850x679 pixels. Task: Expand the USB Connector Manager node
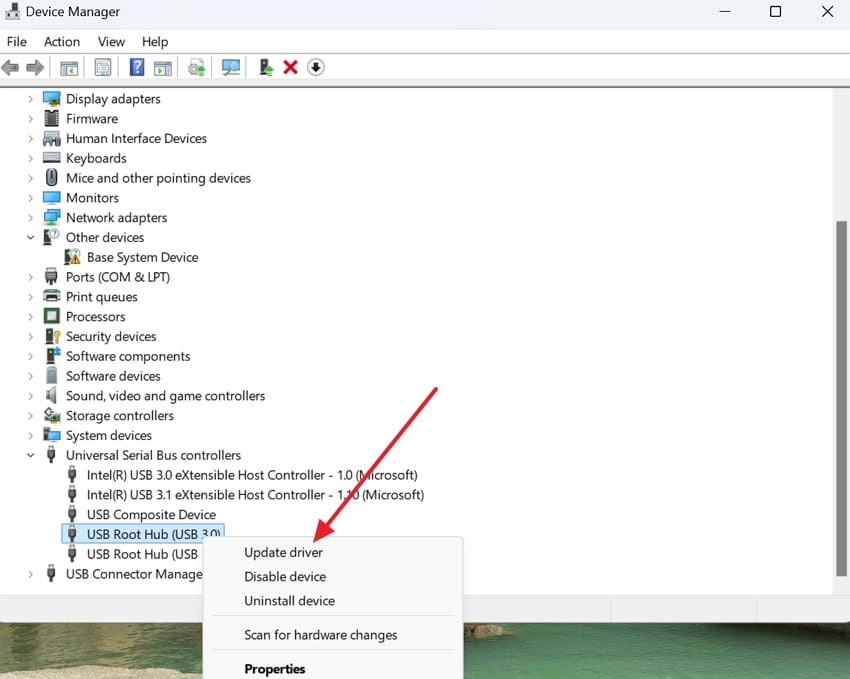tap(30, 574)
